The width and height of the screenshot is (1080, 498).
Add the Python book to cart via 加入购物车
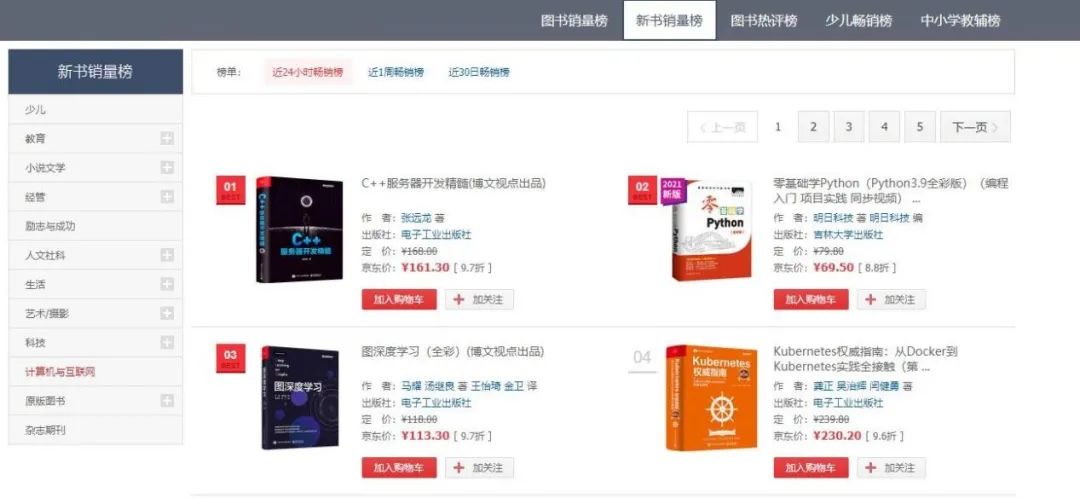click(811, 300)
